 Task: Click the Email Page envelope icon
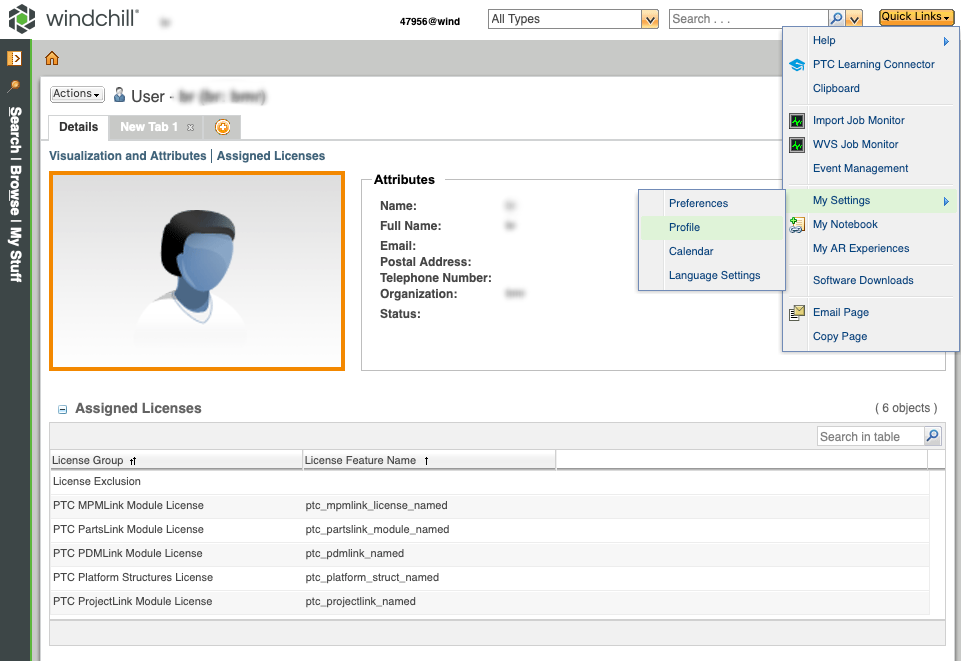pyautogui.click(x=797, y=312)
